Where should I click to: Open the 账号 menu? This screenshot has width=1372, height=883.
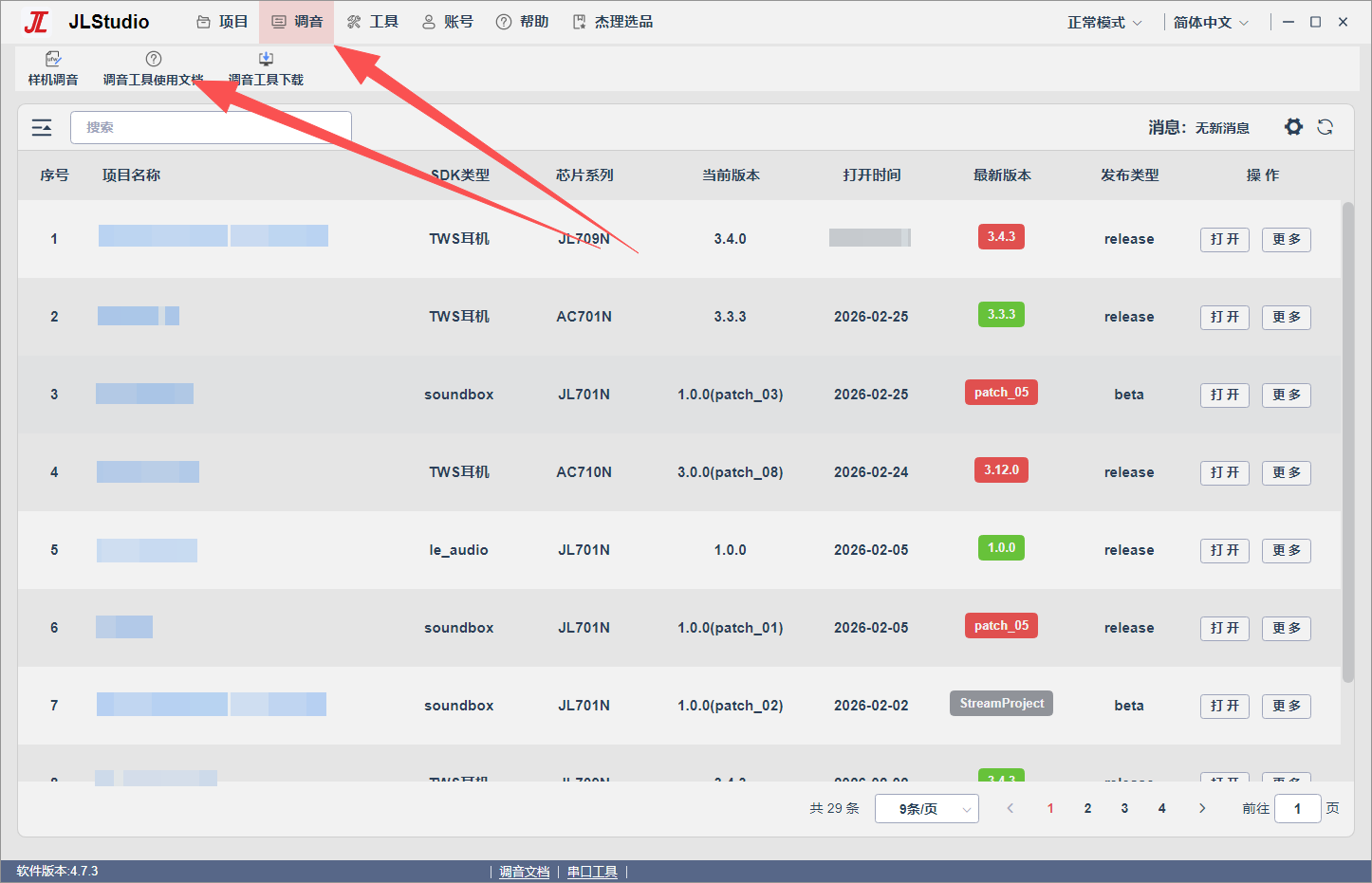click(448, 22)
